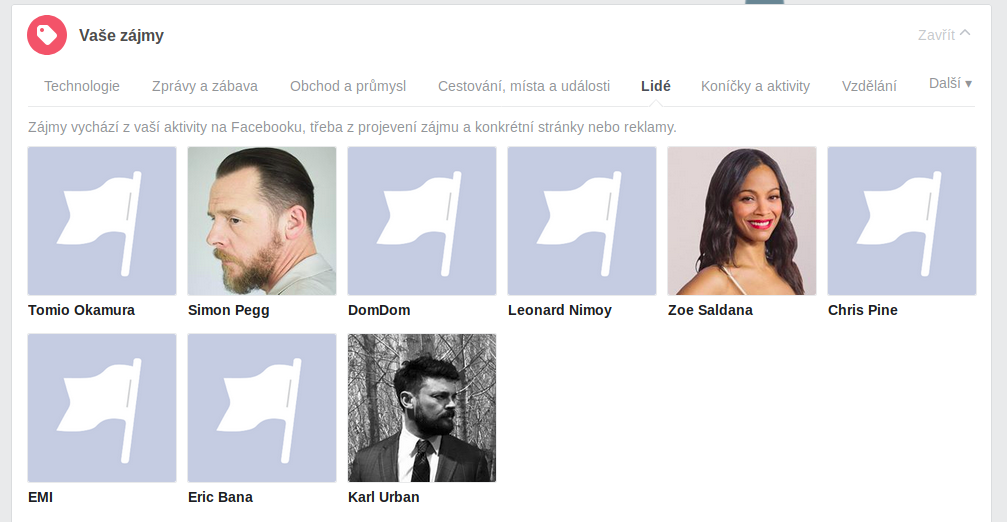Open the Vzdělání tab
This screenshot has width=1007, height=522.
pos(869,86)
